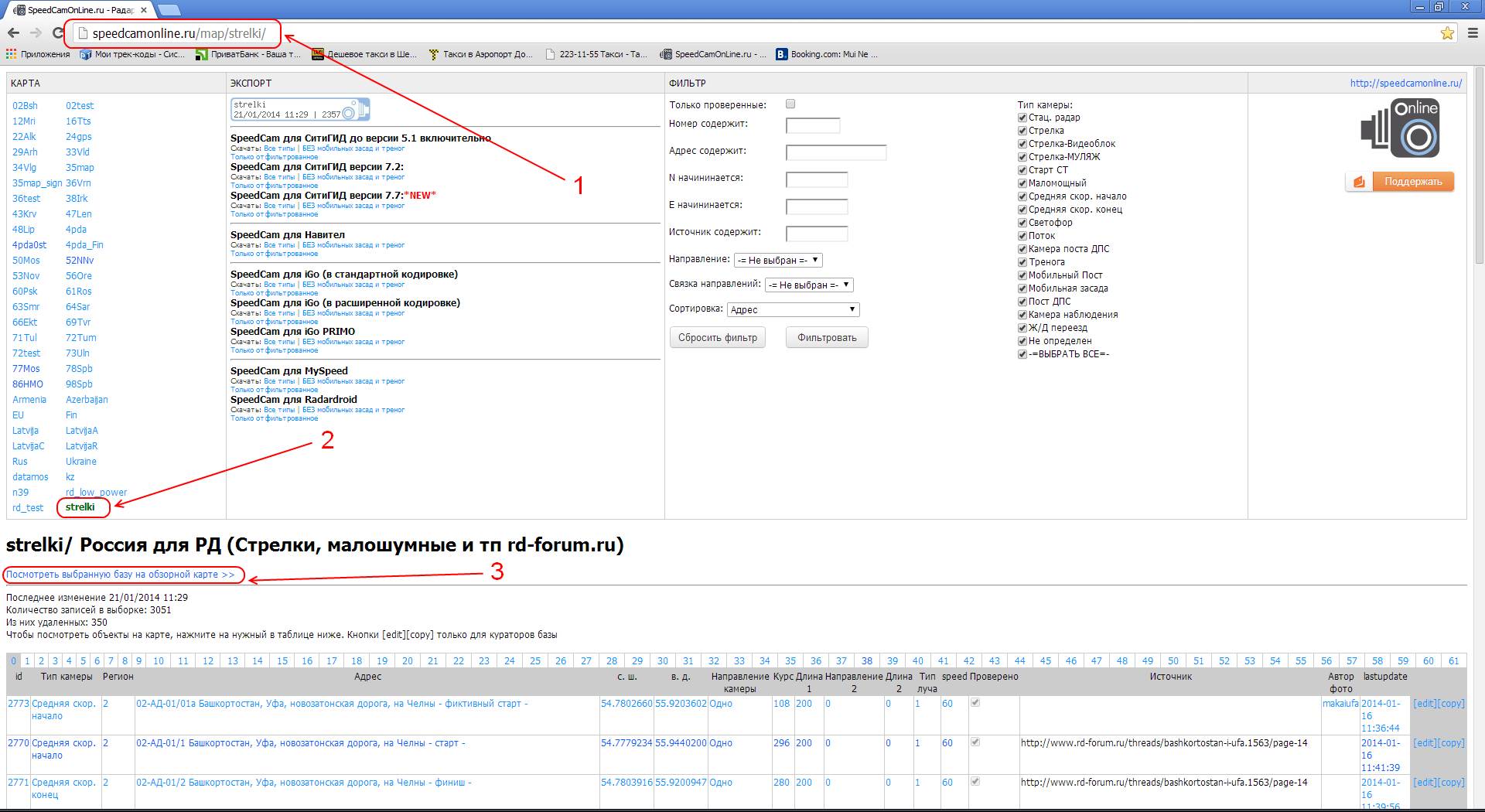Open the Направление dropdown
The width and height of the screenshot is (1485, 812).
778,260
